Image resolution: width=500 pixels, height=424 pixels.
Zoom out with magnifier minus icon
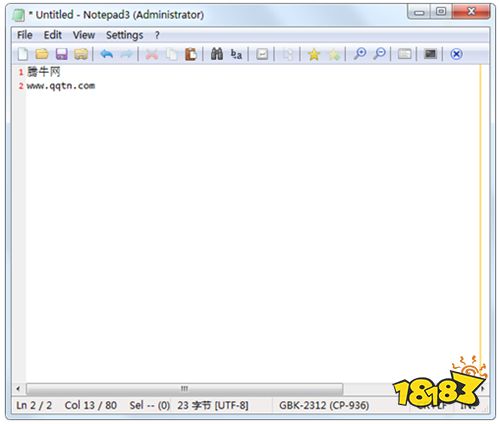379,54
